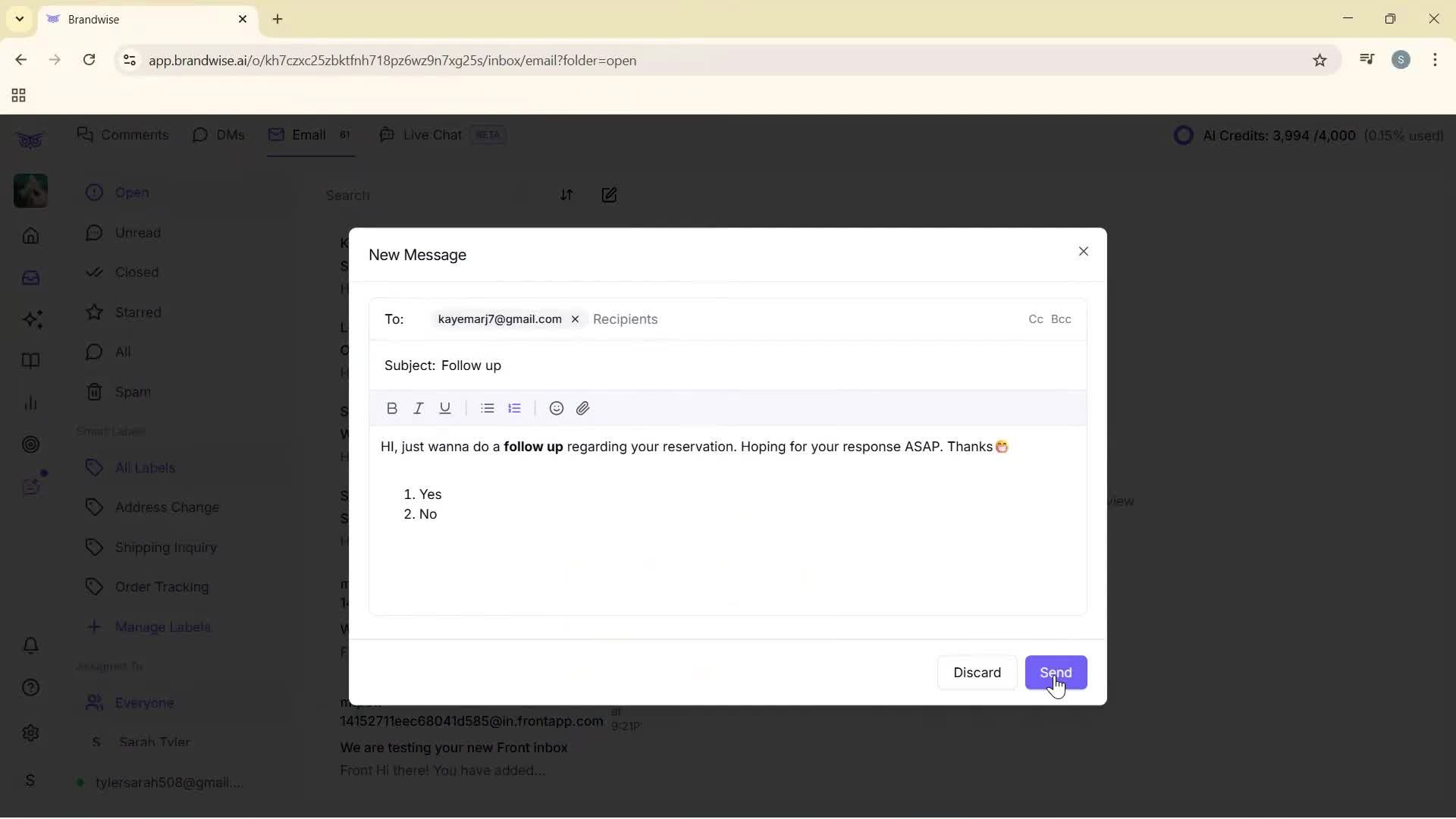Open the sort order dropdown
The image size is (1456, 819).
pyautogui.click(x=567, y=195)
